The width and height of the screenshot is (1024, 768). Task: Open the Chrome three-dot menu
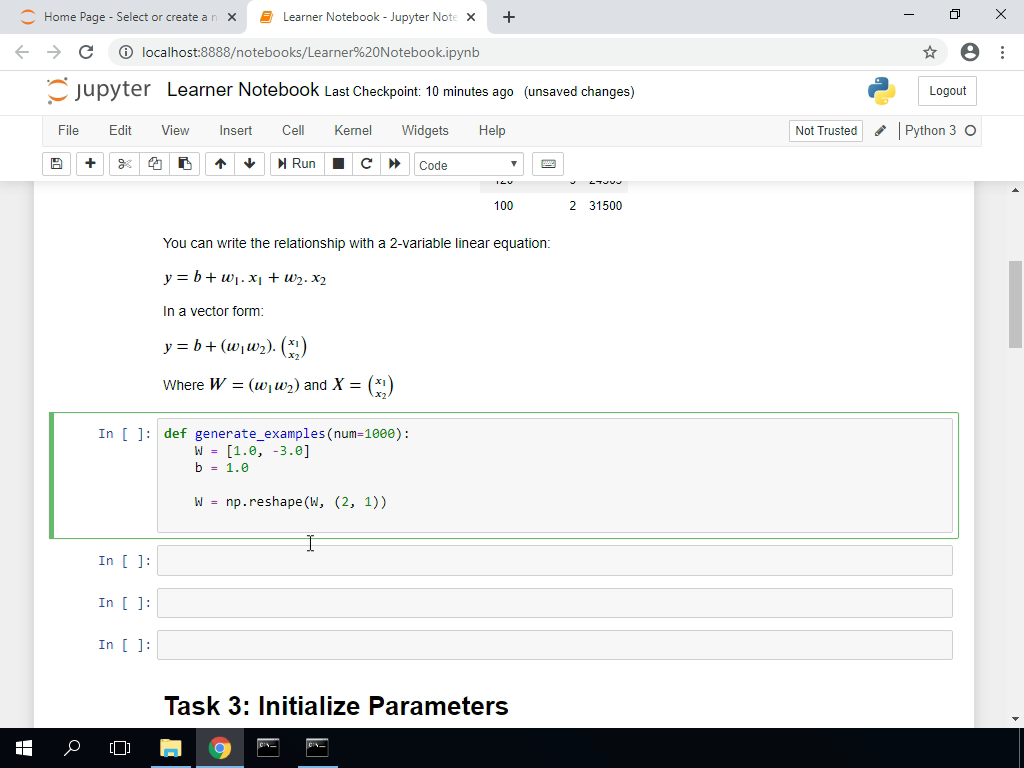tap(1002, 52)
